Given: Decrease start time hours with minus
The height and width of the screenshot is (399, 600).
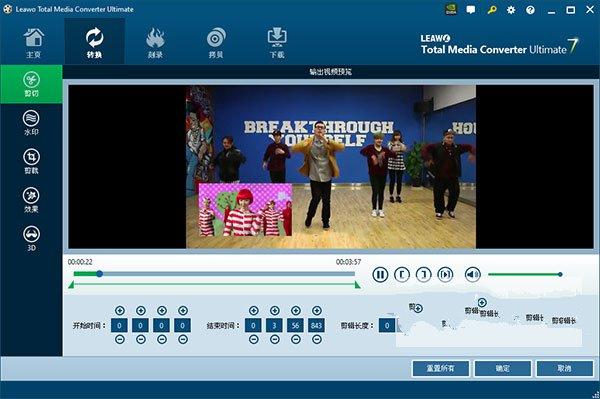Looking at the screenshot, I should [120, 339].
